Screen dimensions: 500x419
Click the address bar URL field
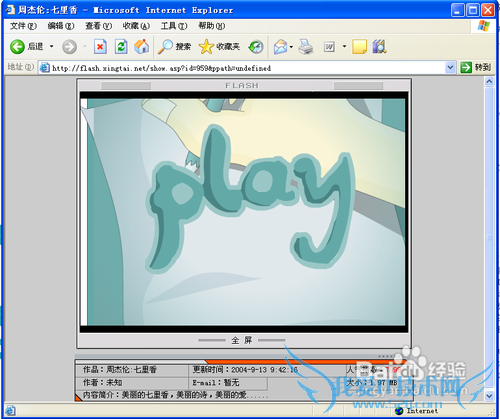(x=247, y=68)
